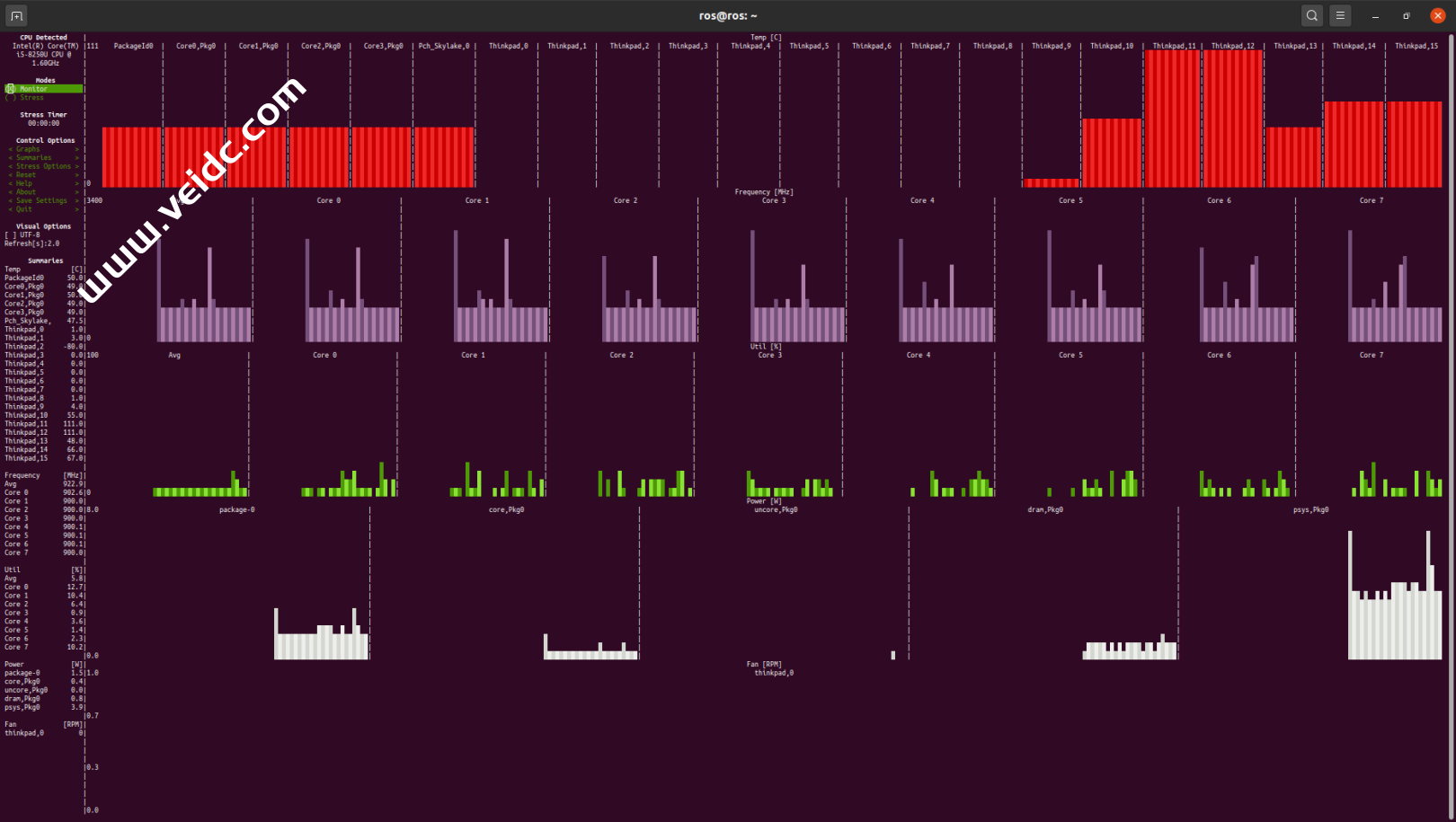Open the terminal hamburger menu
The width and height of the screenshot is (1456, 822).
coord(1340,15)
